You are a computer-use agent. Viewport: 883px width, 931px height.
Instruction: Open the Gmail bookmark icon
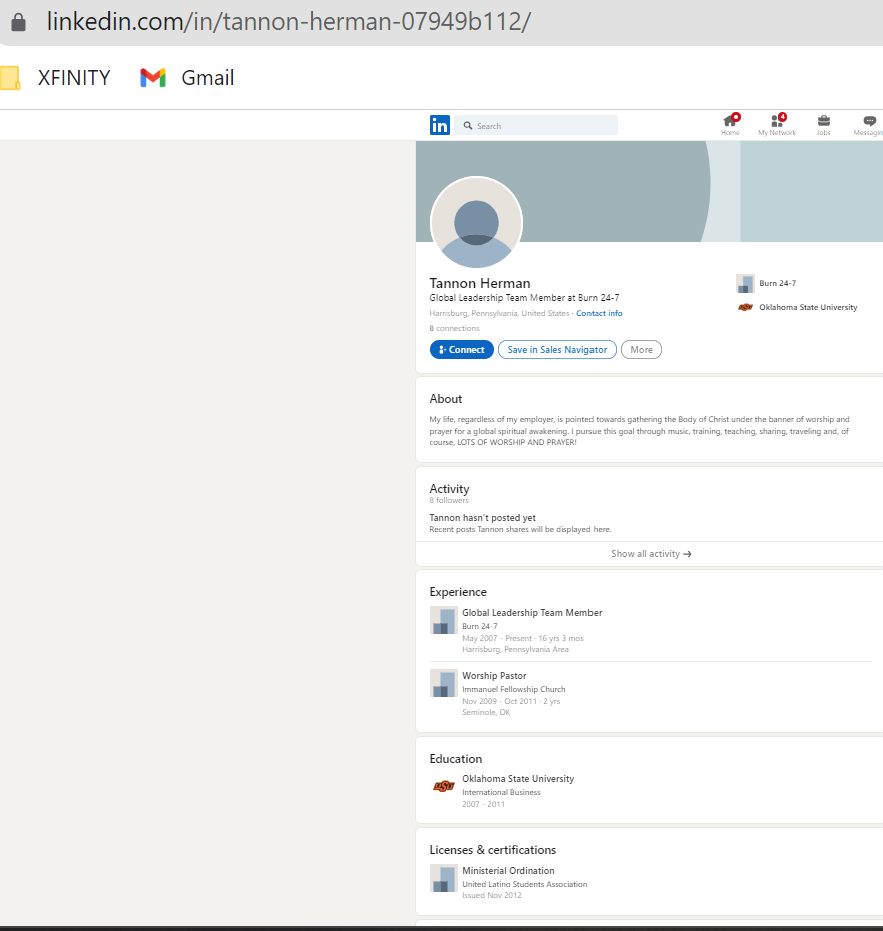pos(153,78)
